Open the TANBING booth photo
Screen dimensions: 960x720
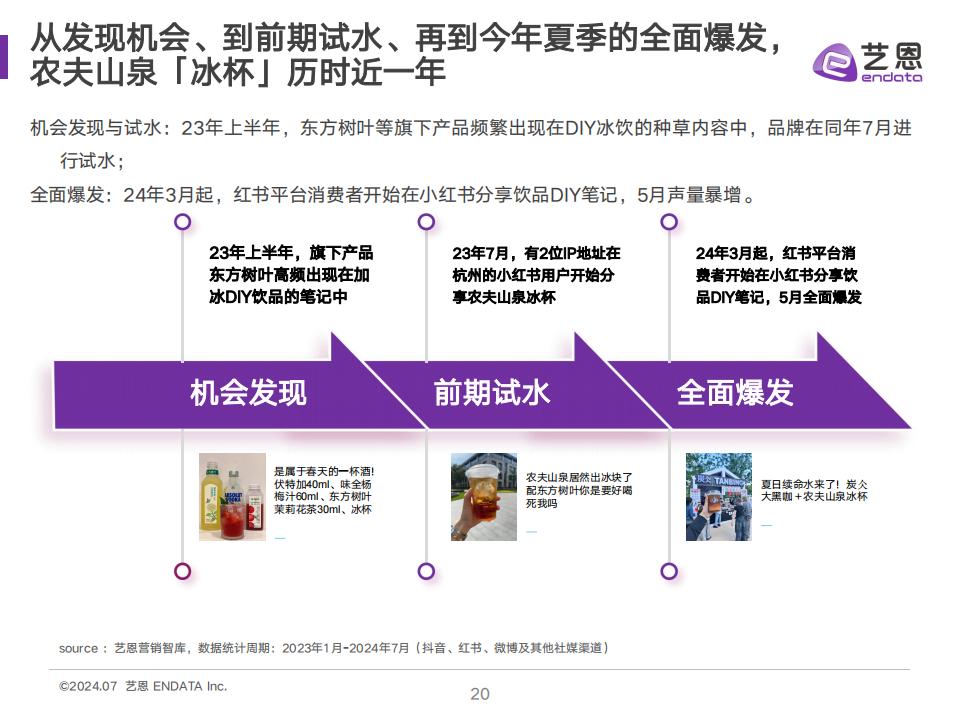[x=719, y=497]
